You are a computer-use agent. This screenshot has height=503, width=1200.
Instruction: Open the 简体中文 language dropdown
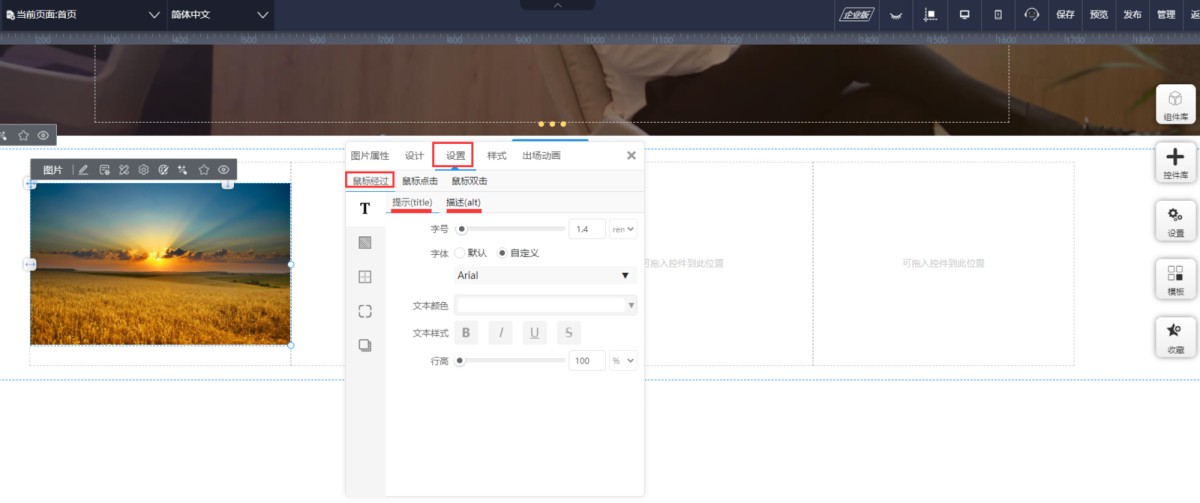tap(220, 15)
